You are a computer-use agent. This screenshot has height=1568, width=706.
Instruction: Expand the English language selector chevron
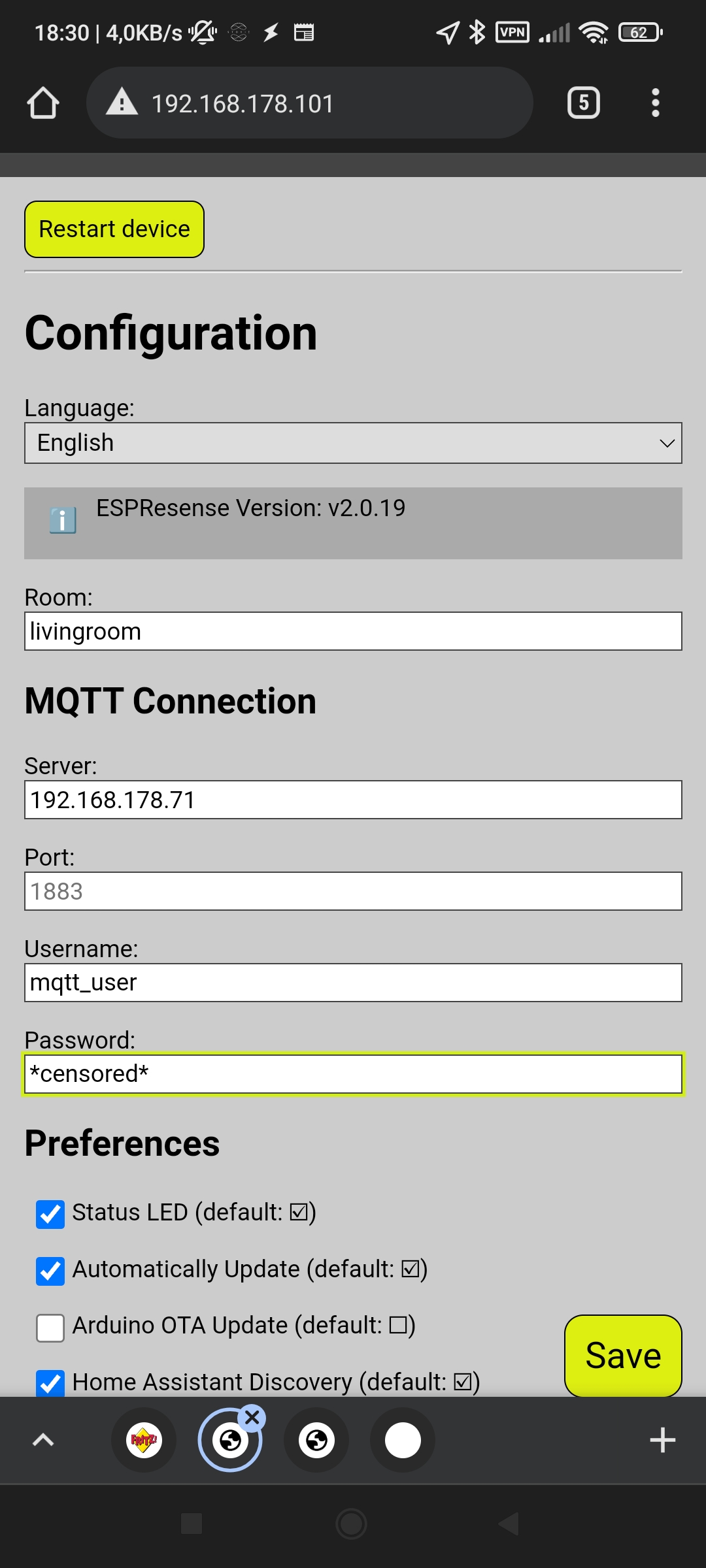[666, 443]
